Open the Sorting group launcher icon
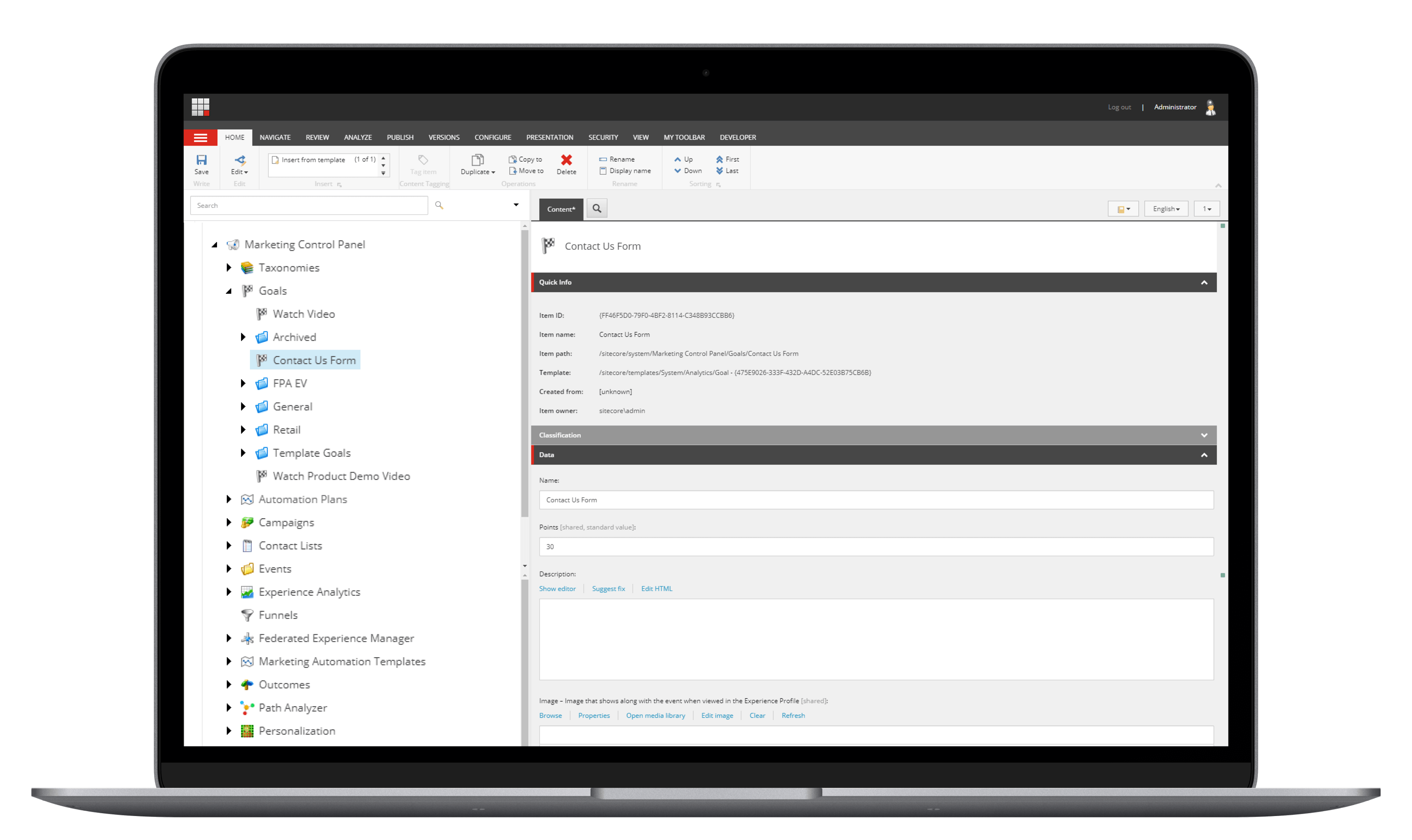This screenshot has width=1412, height=840. 718,185
